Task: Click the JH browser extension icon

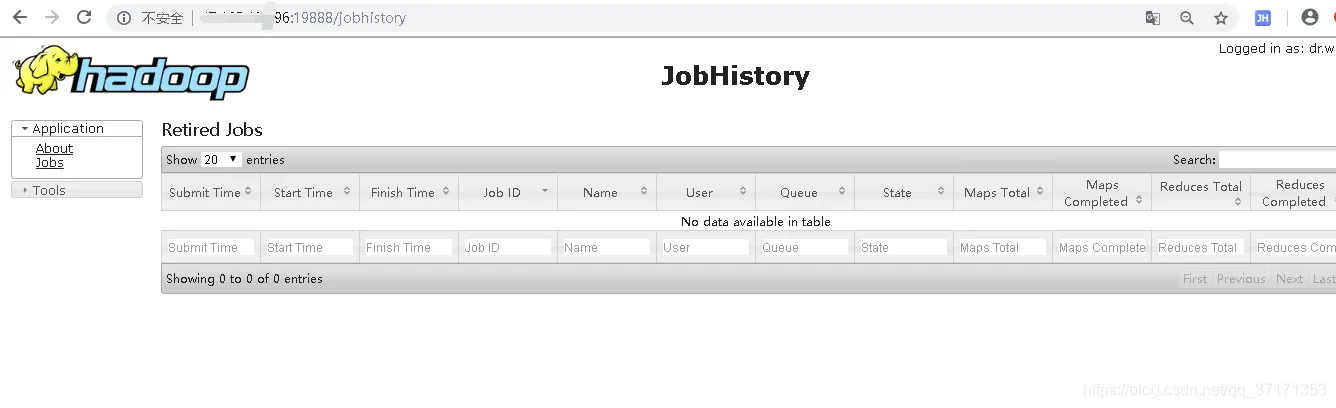Action: pos(1263,18)
